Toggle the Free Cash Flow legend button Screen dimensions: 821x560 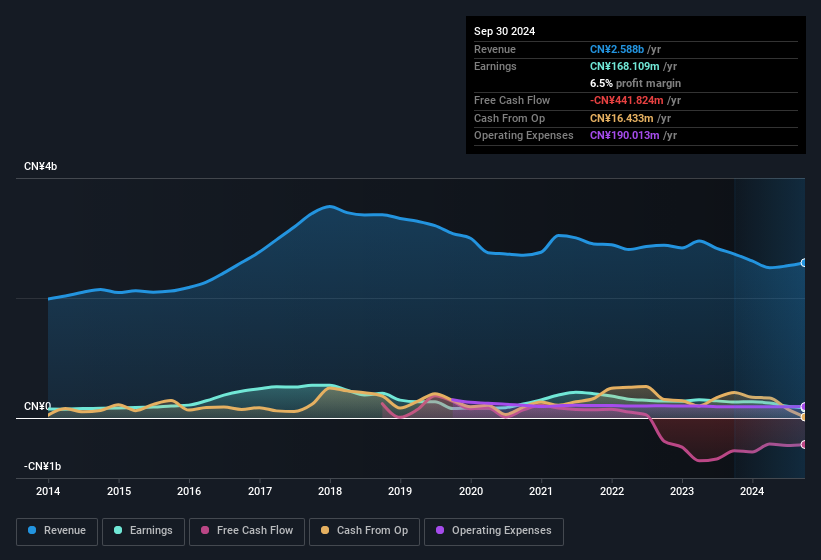pos(247,531)
